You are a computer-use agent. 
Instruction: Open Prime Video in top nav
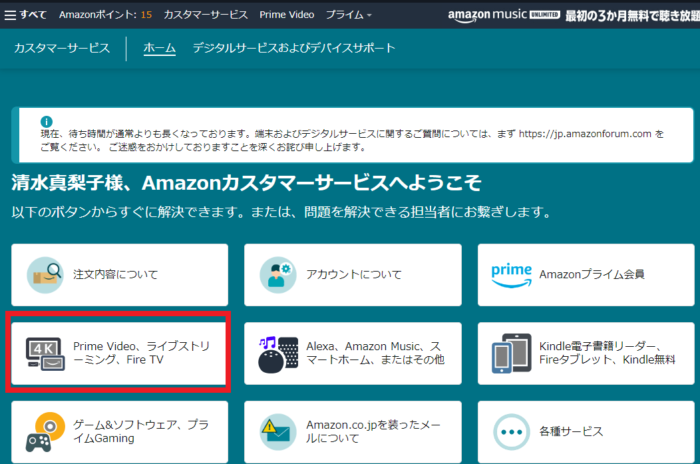pyautogui.click(x=287, y=15)
